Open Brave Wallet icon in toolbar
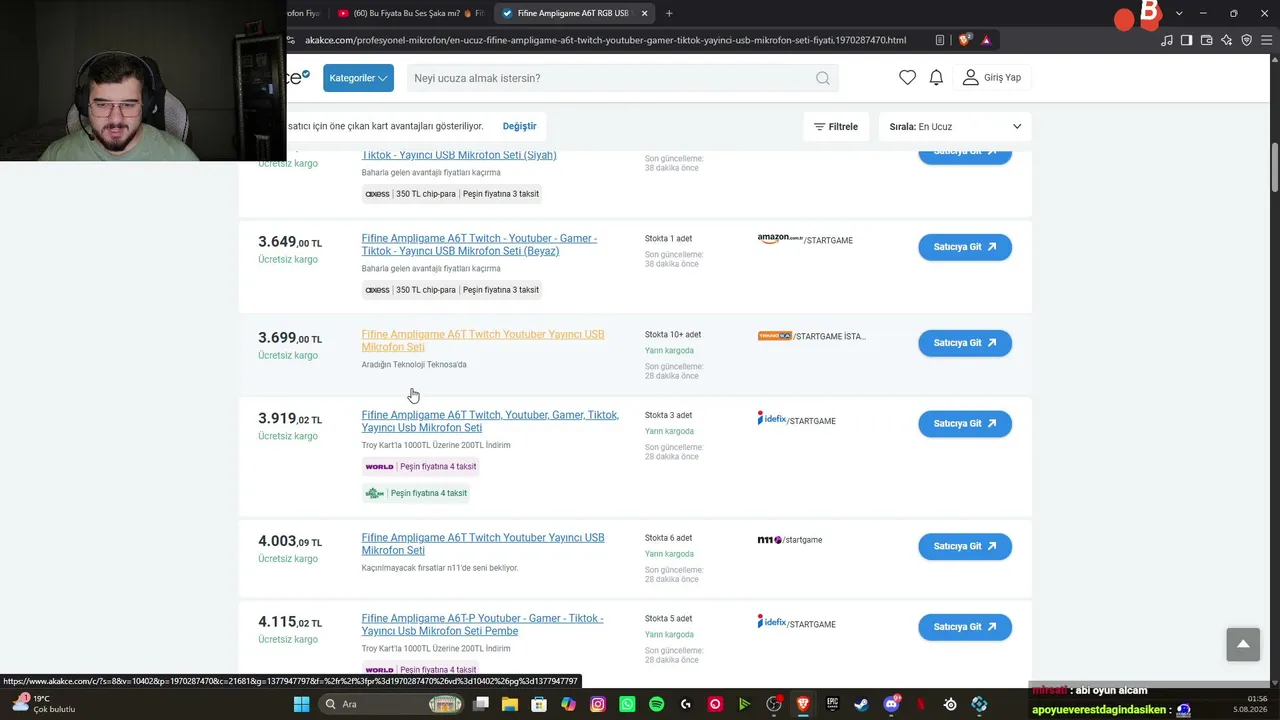Image resolution: width=1280 pixels, height=720 pixels. 1206,40
